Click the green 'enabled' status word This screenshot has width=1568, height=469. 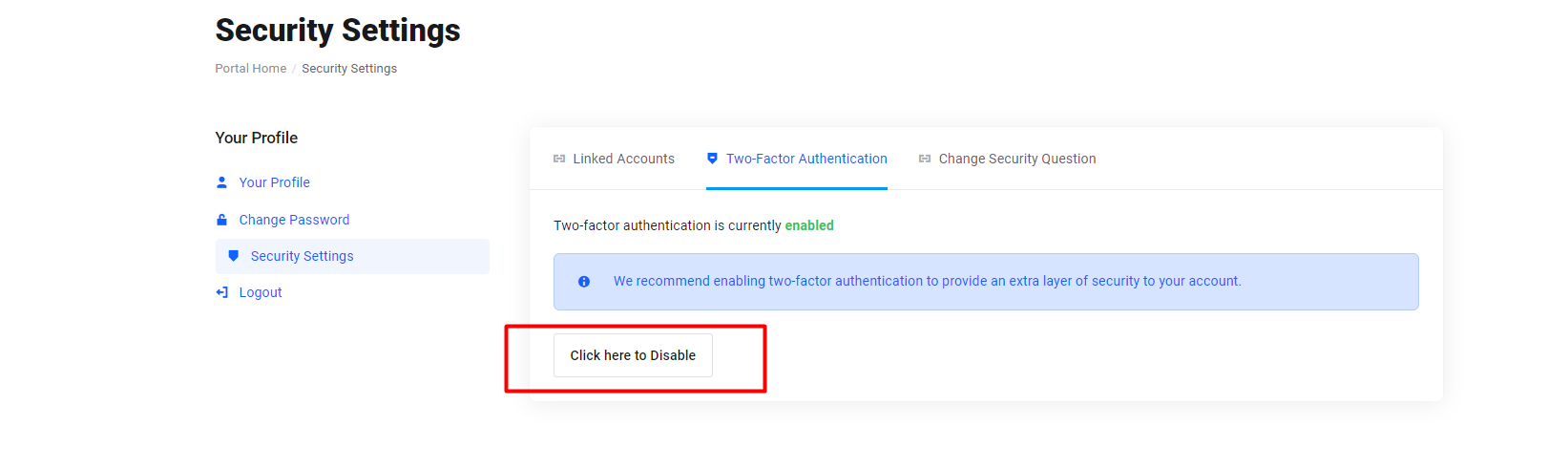809,225
